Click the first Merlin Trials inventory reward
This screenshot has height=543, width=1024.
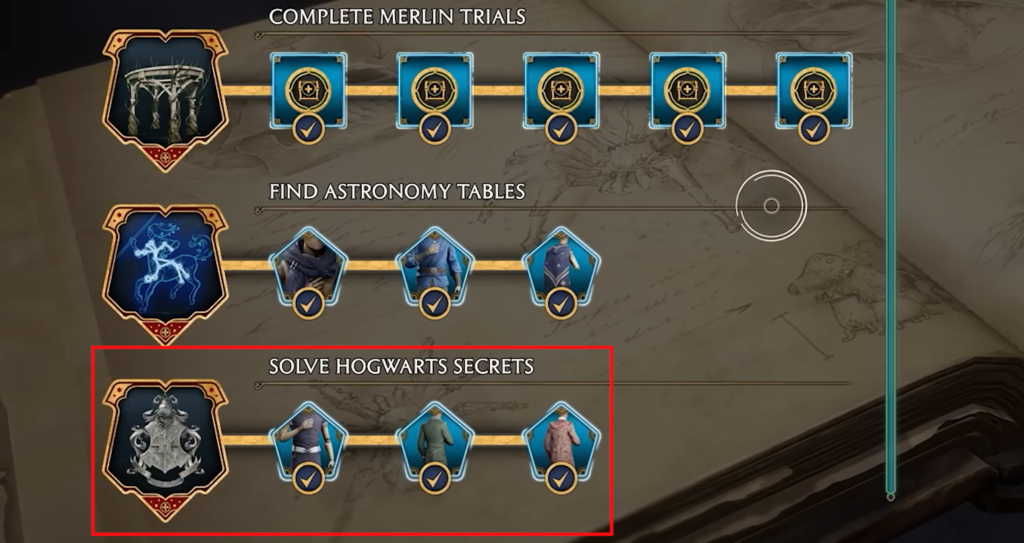(x=308, y=90)
